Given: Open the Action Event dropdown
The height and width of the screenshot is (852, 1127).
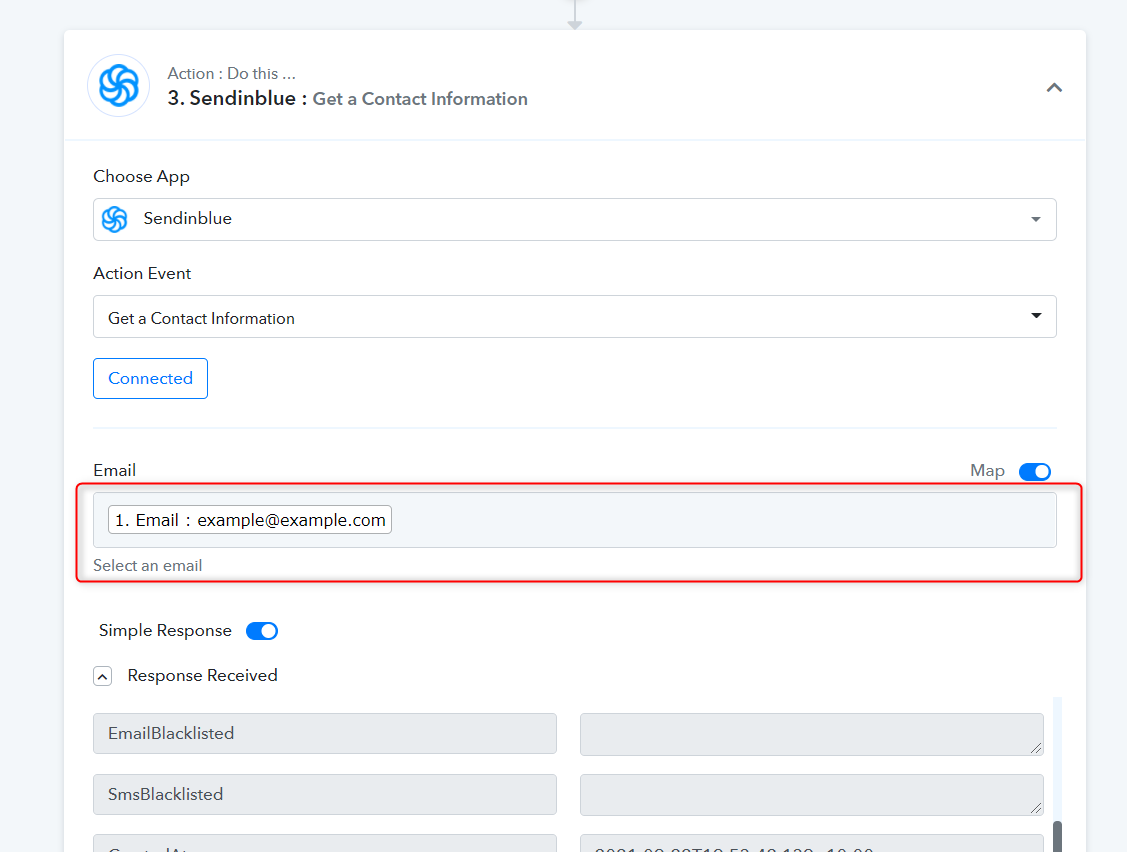Looking at the screenshot, I should coord(574,316).
